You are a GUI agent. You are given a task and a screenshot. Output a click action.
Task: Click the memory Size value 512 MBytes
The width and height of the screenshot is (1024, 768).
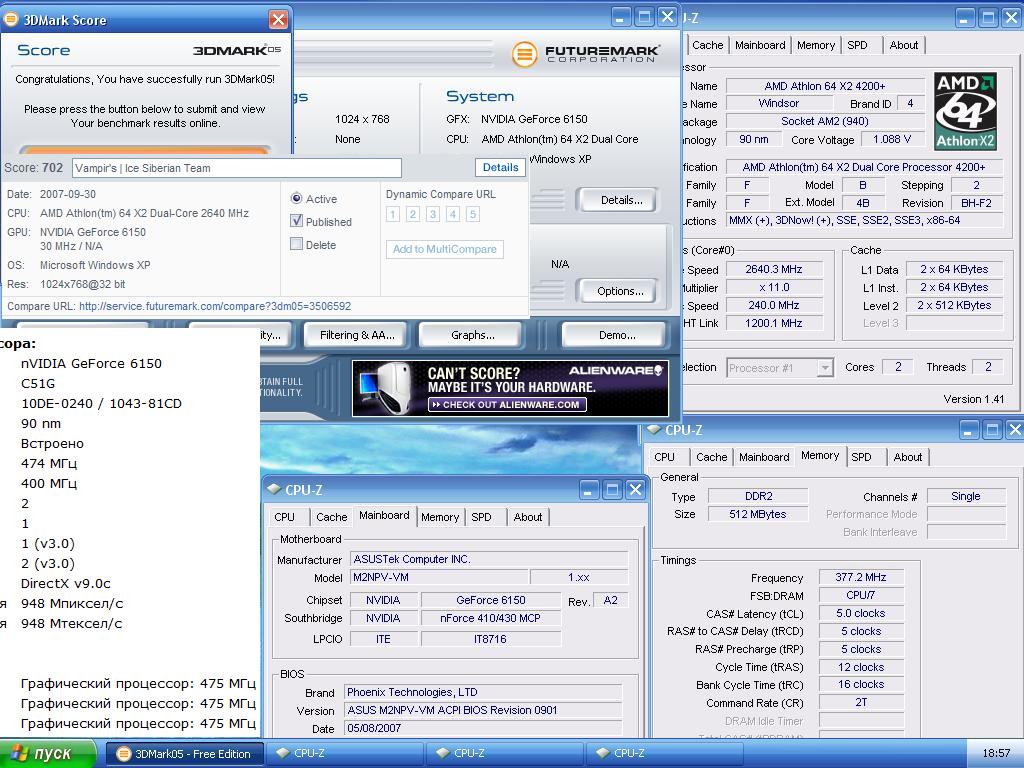click(758, 514)
